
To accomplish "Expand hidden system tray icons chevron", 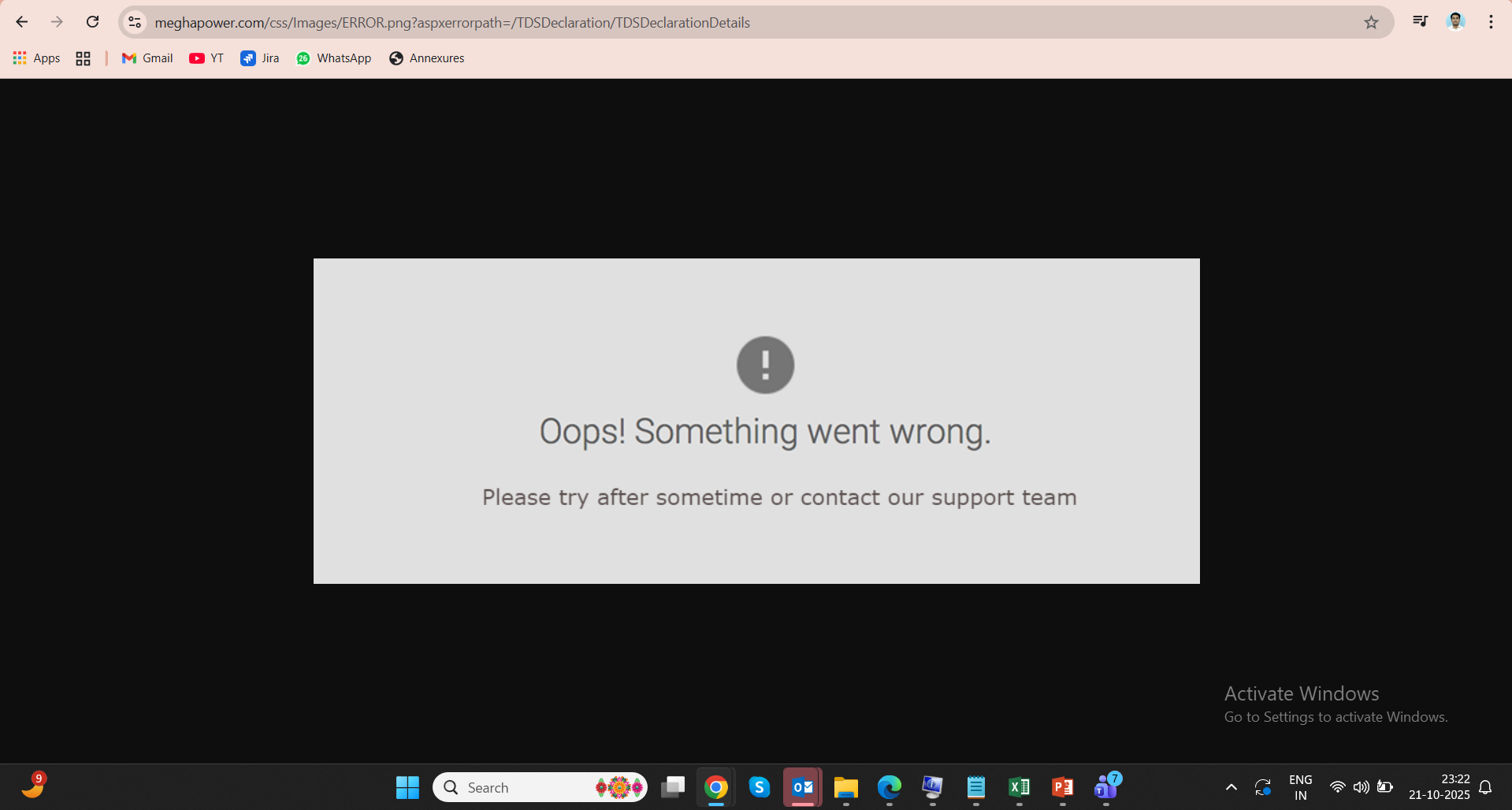I will coord(1231,787).
